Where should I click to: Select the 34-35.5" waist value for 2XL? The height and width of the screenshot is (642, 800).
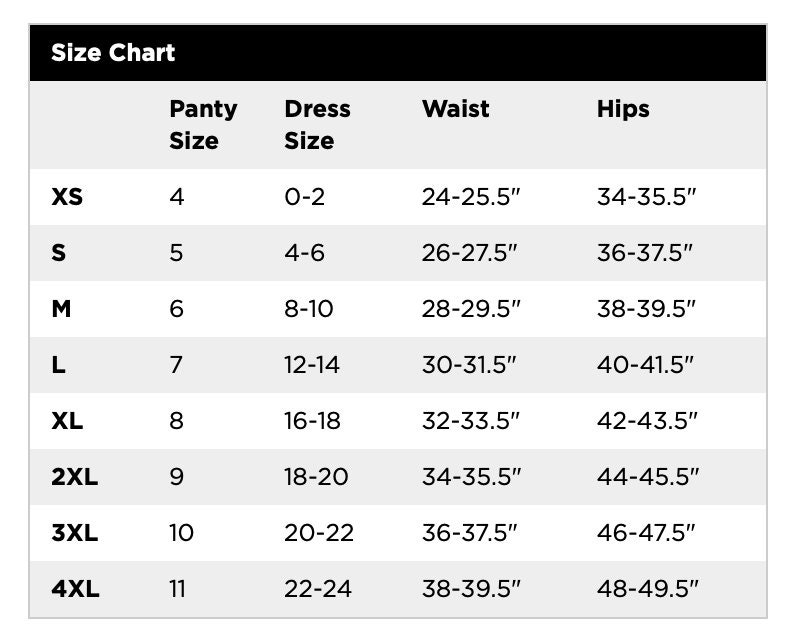coord(471,477)
